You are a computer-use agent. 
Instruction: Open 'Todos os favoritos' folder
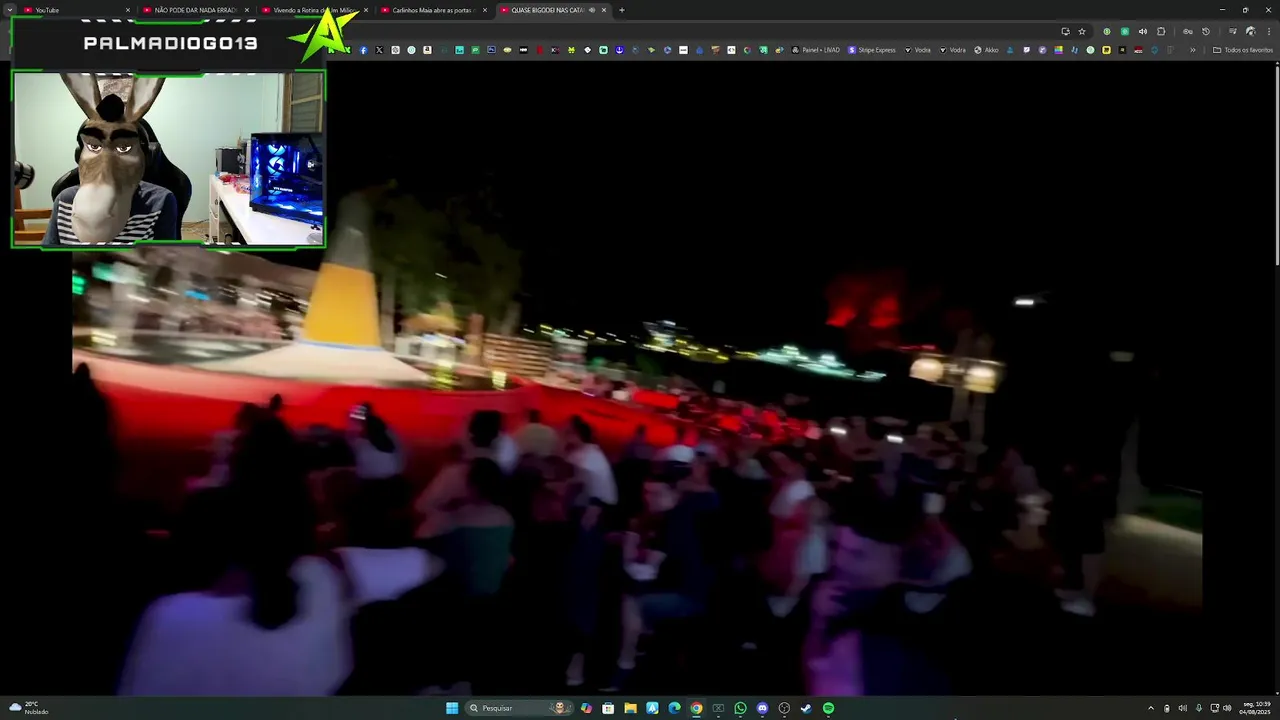click(1243, 50)
